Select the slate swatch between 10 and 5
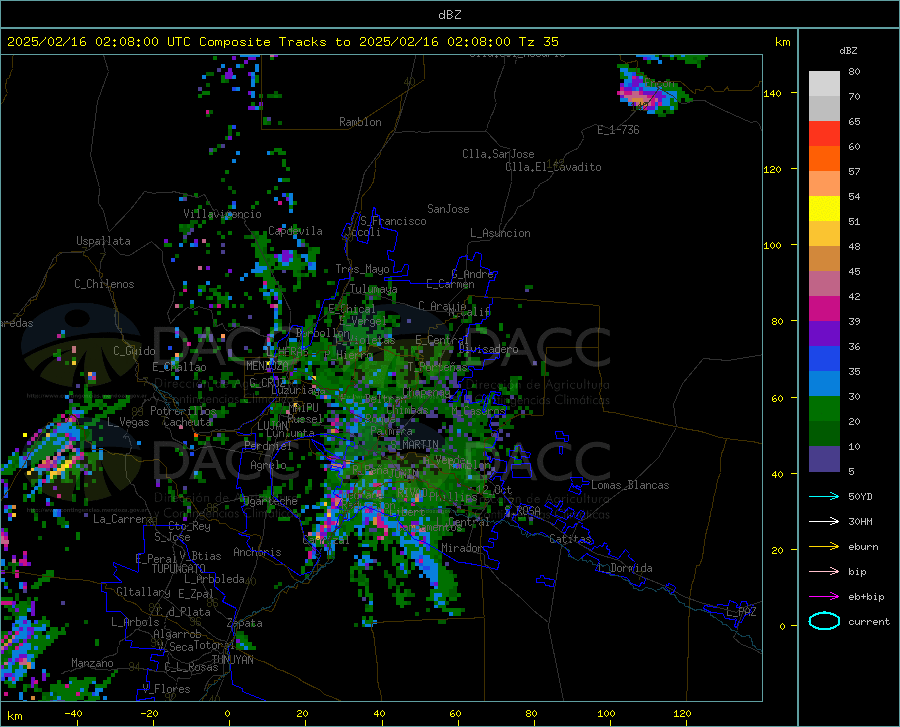 tap(824, 459)
